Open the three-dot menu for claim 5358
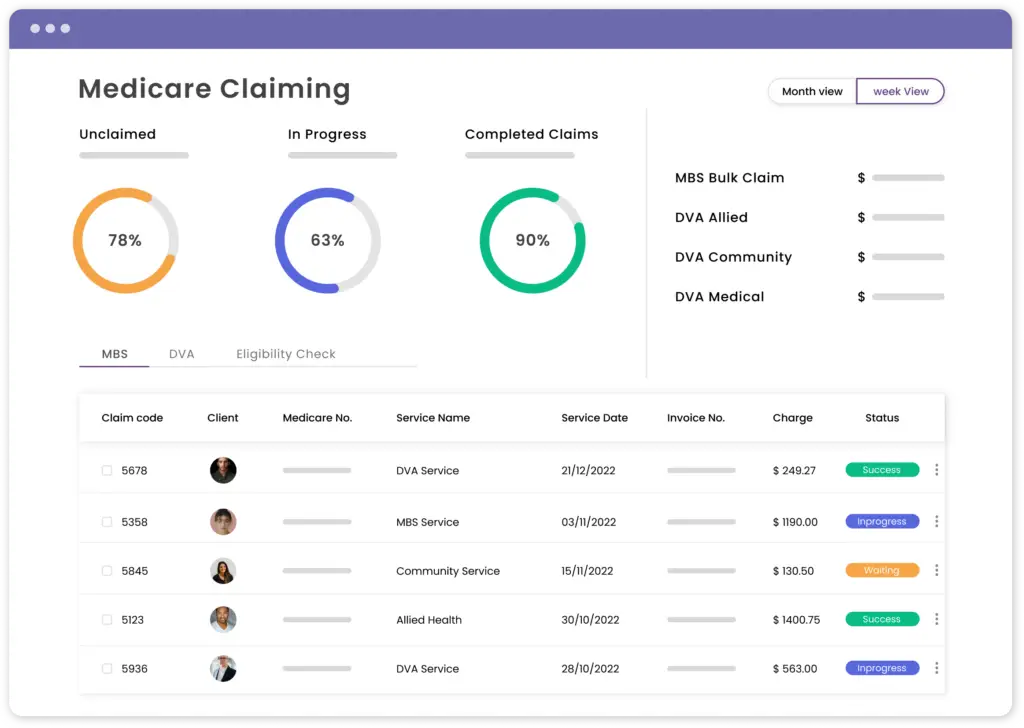Image resolution: width=1024 pixels, height=728 pixels. pos(936,521)
